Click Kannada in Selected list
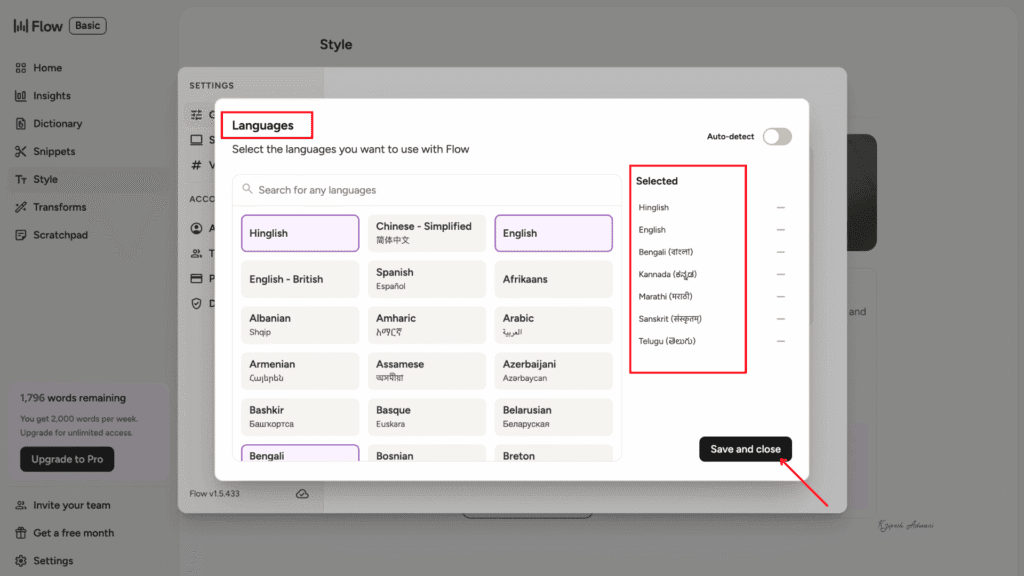This screenshot has width=1024, height=576. [667, 274]
